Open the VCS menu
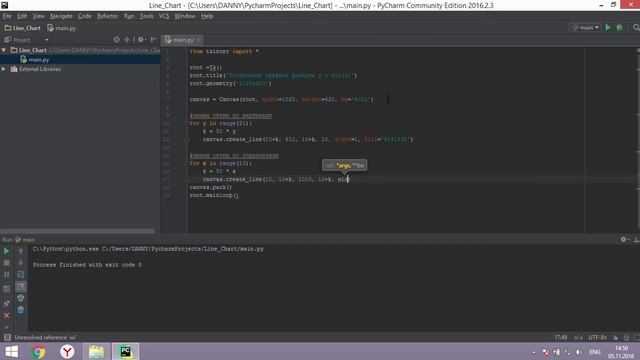Viewport: 640px width, 360px height. tap(164, 16)
